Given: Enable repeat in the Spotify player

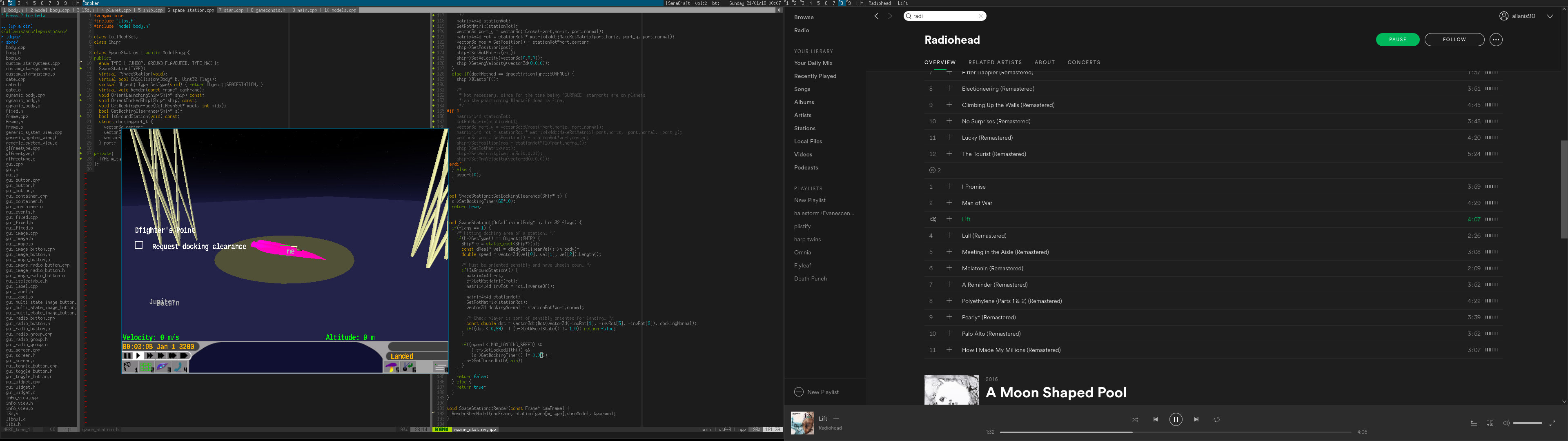Looking at the screenshot, I should [1216, 420].
